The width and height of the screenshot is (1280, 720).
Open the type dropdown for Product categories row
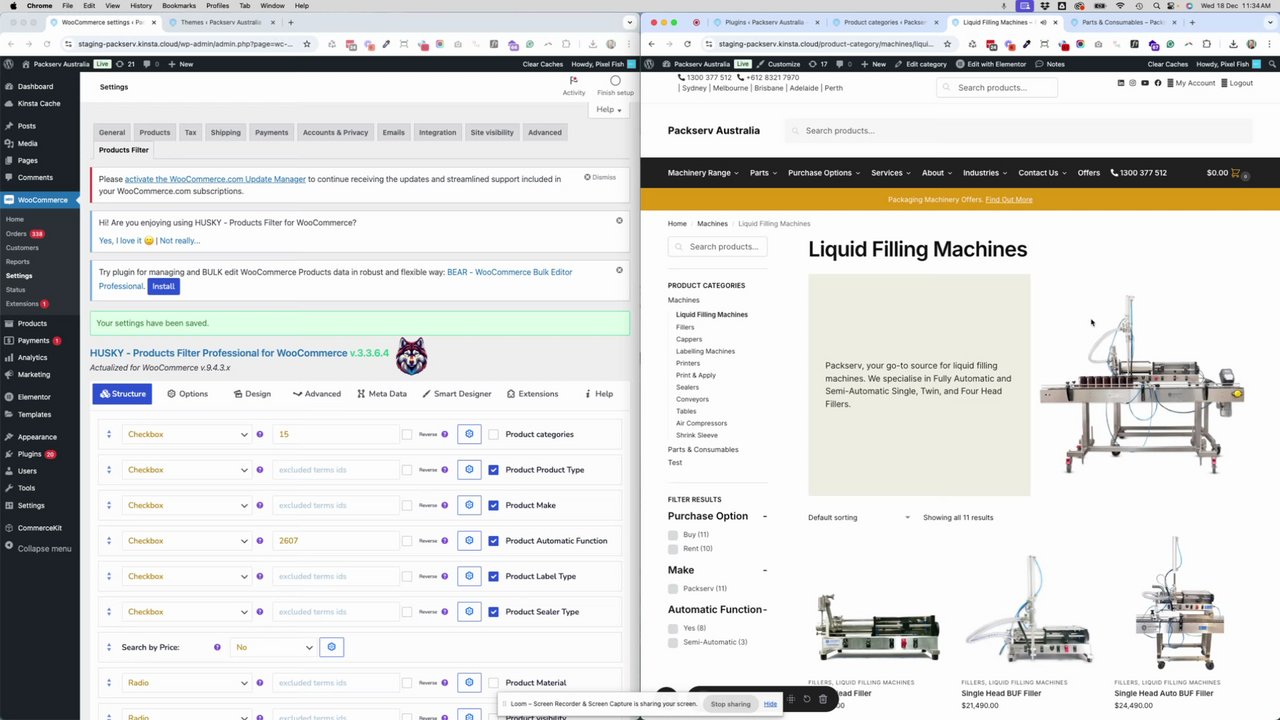tap(186, 434)
